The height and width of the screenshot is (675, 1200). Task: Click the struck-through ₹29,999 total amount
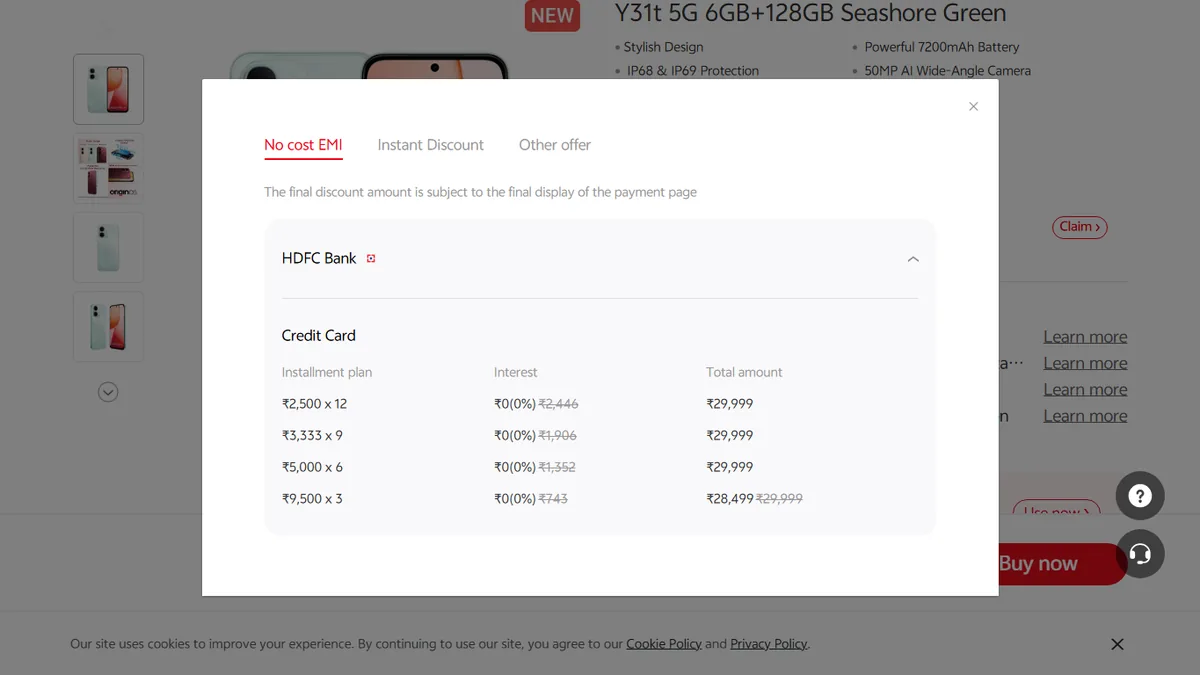click(x=779, y=499)
